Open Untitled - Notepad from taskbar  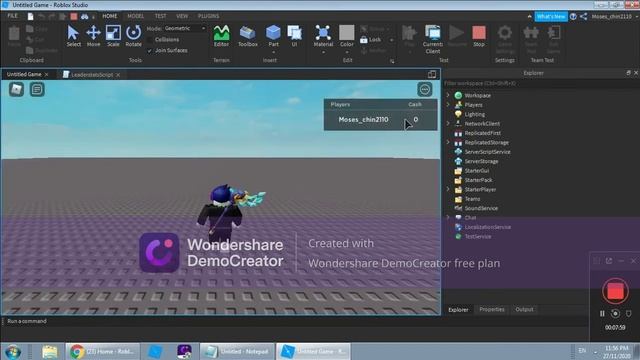click(238, 351)
